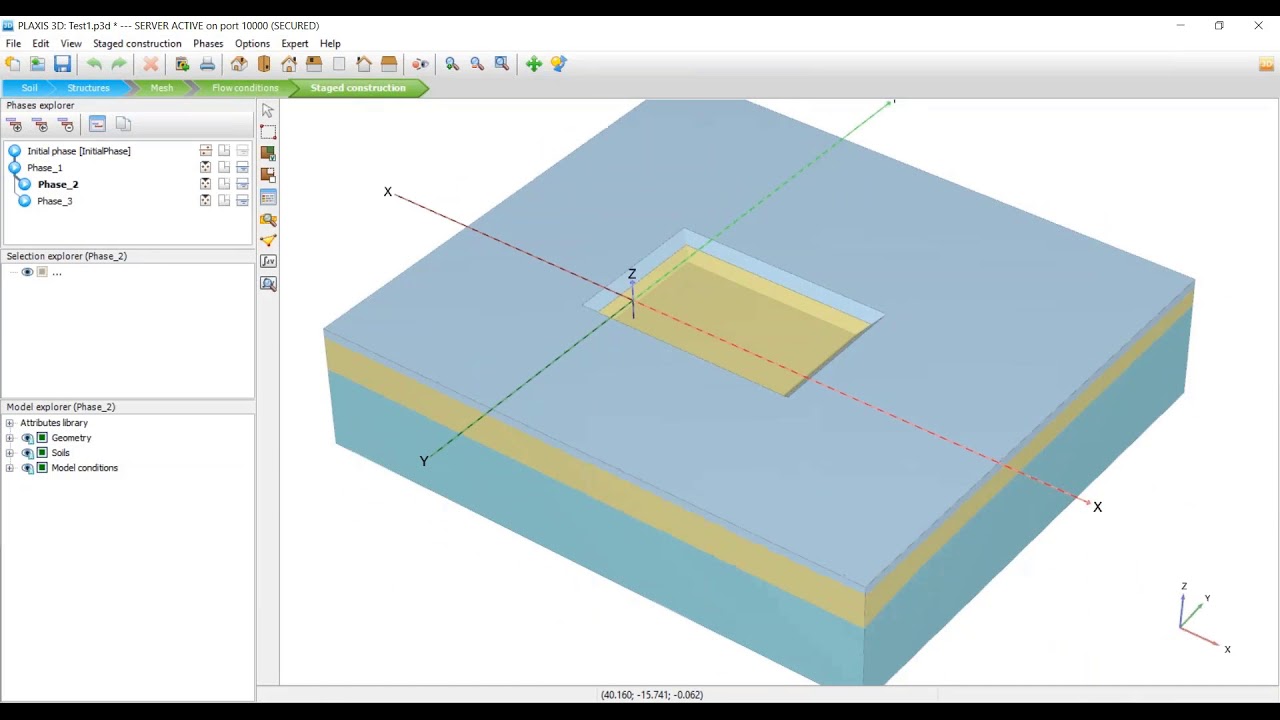
Task: Open the Phases menu
Action: pos(208,44)
